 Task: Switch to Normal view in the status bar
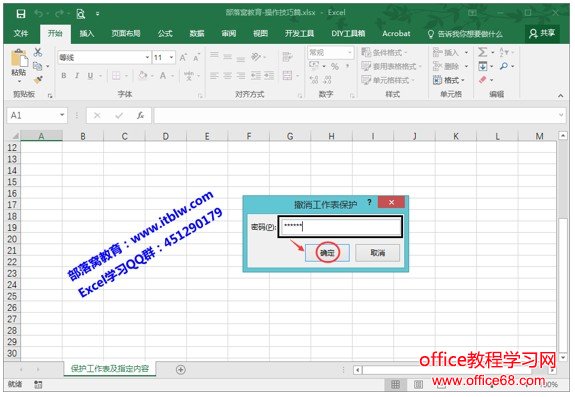pyautogui.click(x=395, y=384)
